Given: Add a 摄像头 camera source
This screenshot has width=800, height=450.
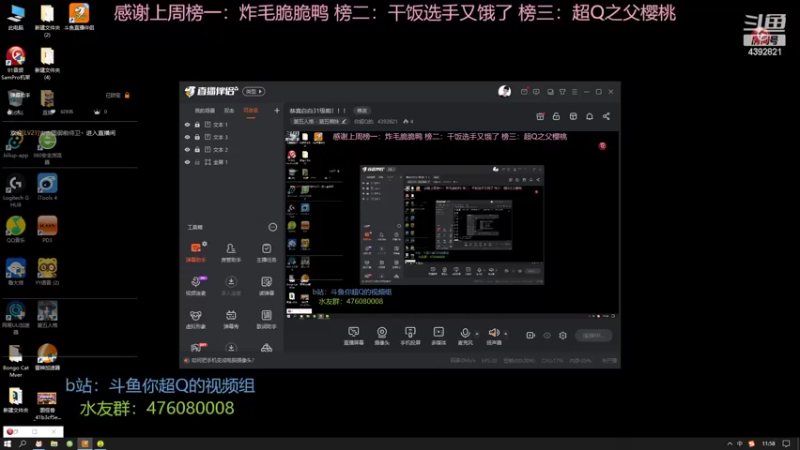Looking at the screenshot, I should click(x=382, y=336).
